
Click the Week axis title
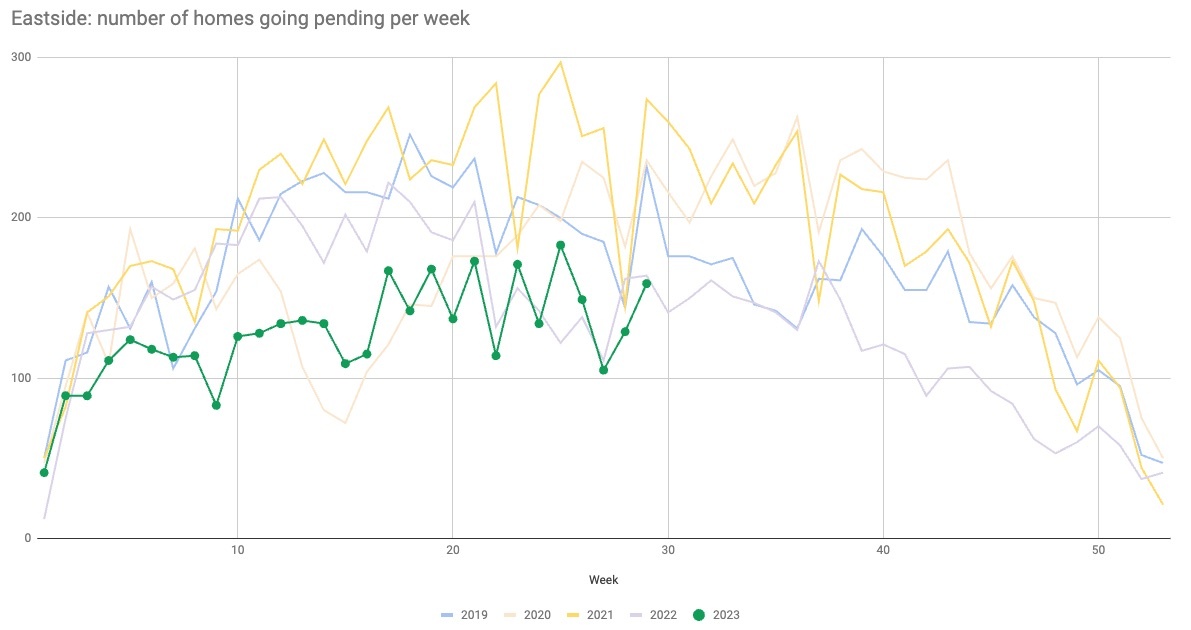(603, 579)
